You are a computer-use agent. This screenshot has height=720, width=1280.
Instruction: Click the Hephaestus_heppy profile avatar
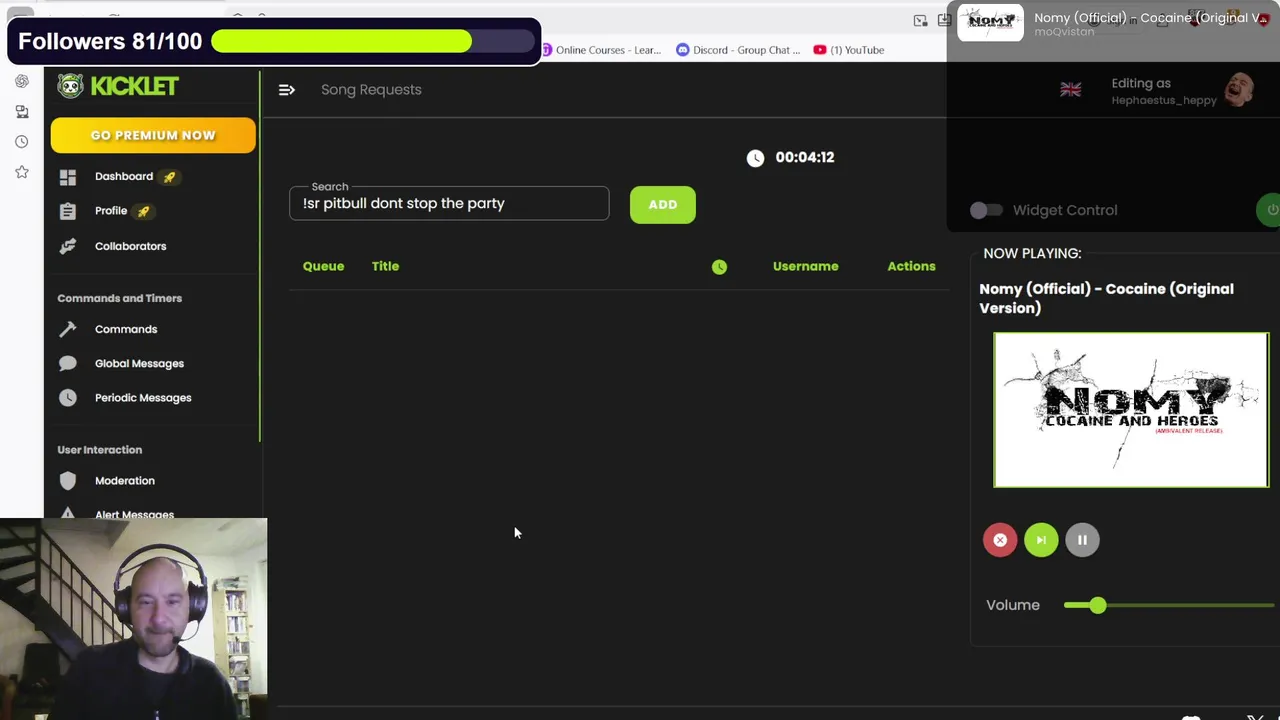(x=1240, y=90)
